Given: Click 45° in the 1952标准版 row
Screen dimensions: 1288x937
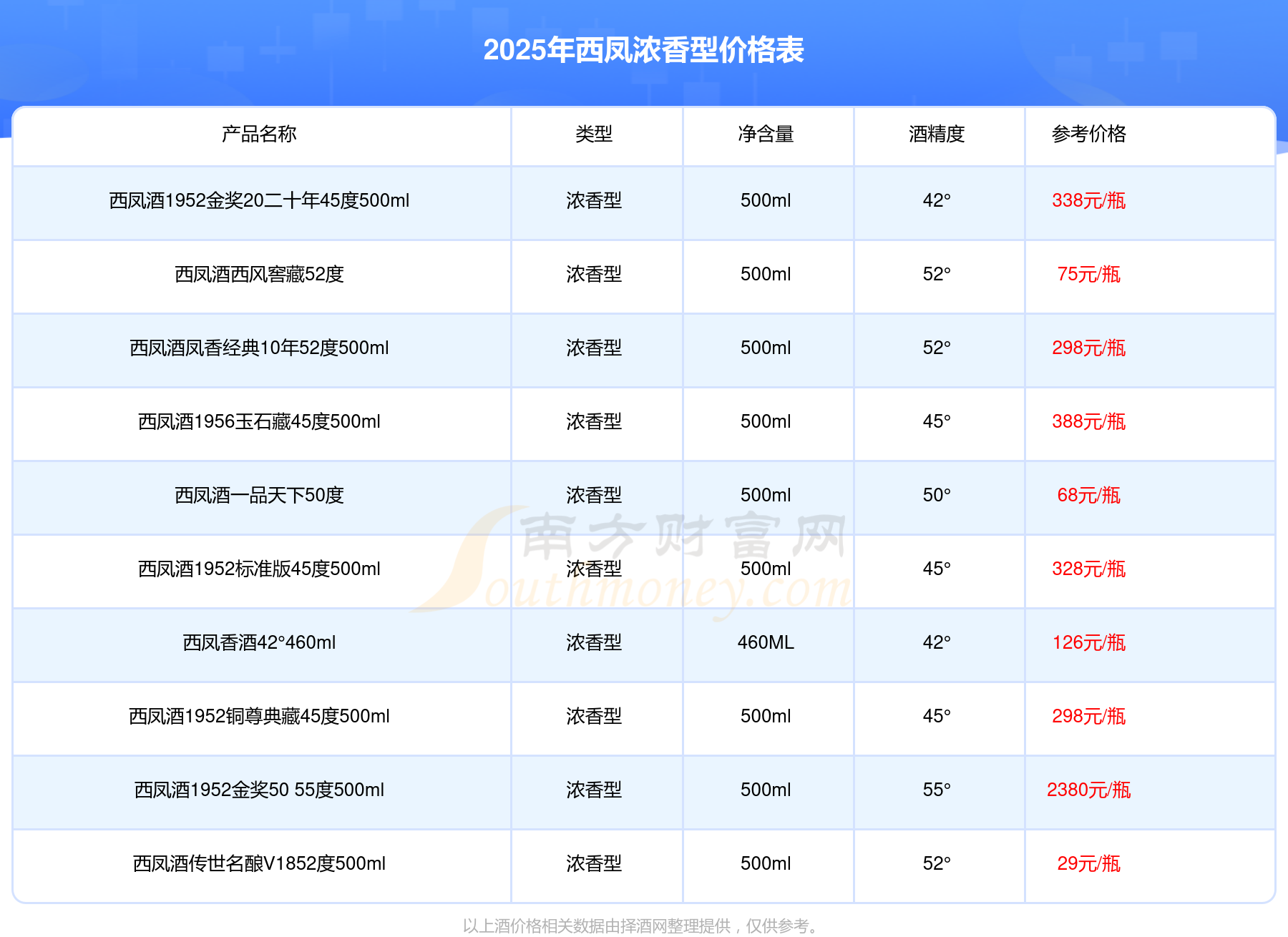Looking at the screenshot, I should tap(937, 569).
